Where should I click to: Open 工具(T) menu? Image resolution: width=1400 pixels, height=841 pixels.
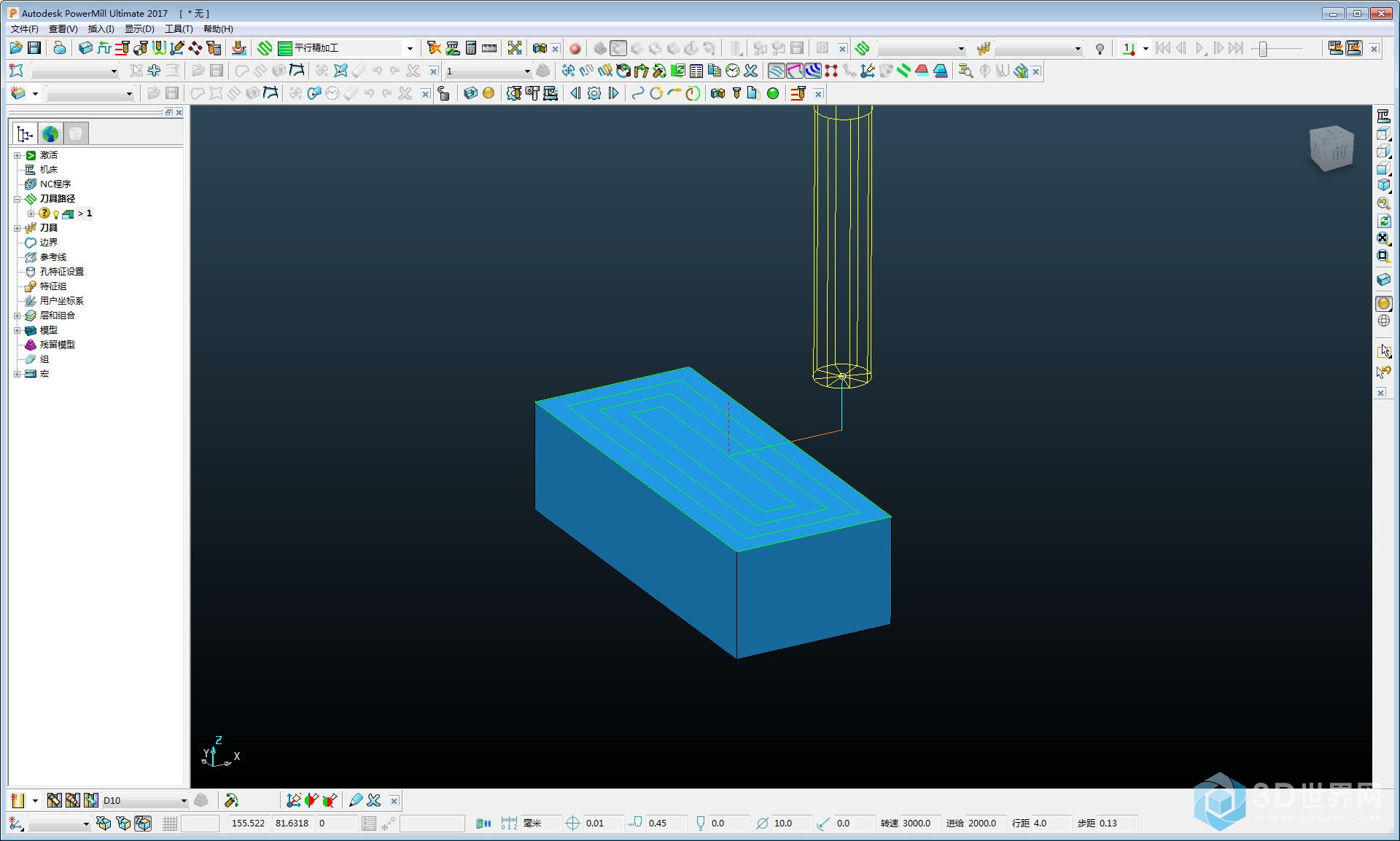(179, 28)
